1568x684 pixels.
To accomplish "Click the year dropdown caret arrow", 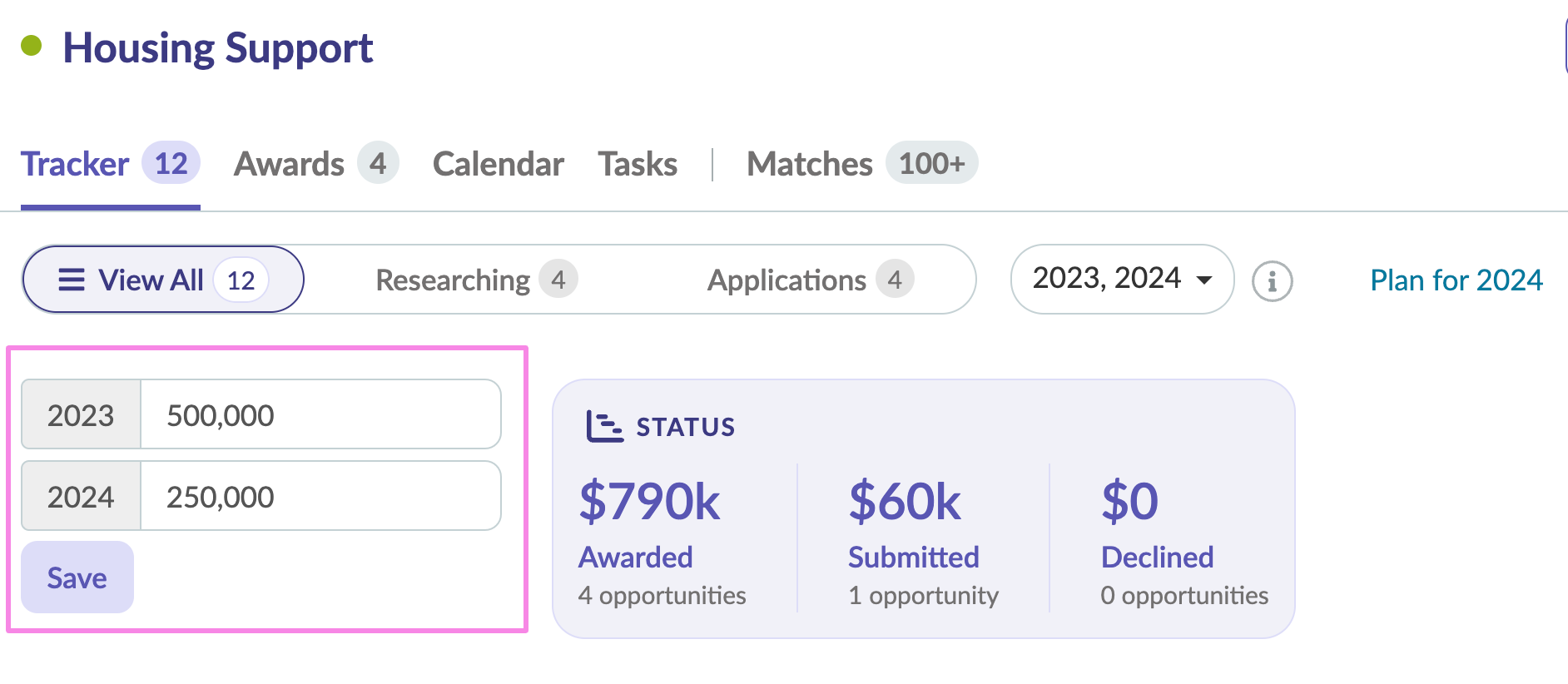I will pyautogui.click(x=1203, y=280).
